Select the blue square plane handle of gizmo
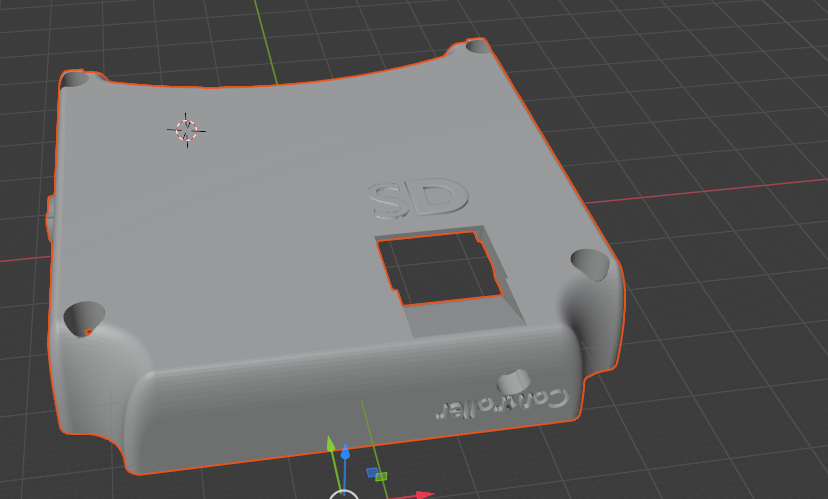This screenshot has width=828, height=499. (372, 472)
